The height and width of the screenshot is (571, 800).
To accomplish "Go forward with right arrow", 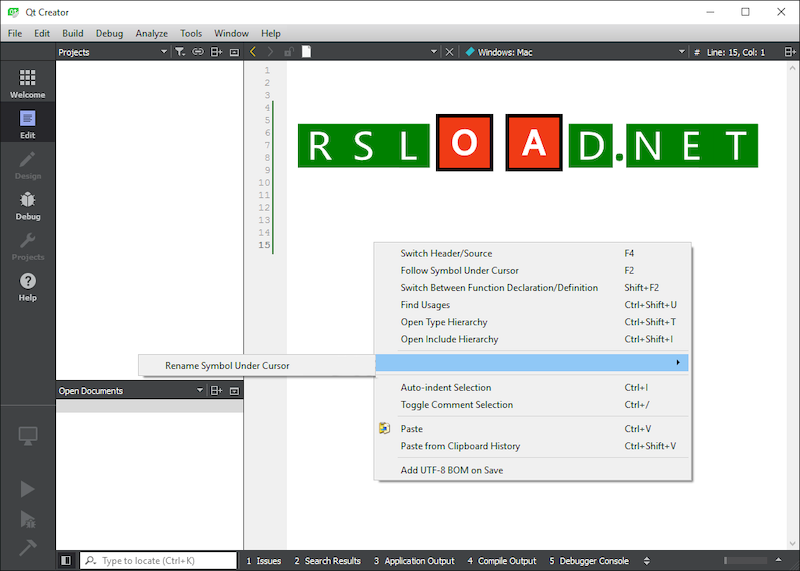I will point(270,52).
